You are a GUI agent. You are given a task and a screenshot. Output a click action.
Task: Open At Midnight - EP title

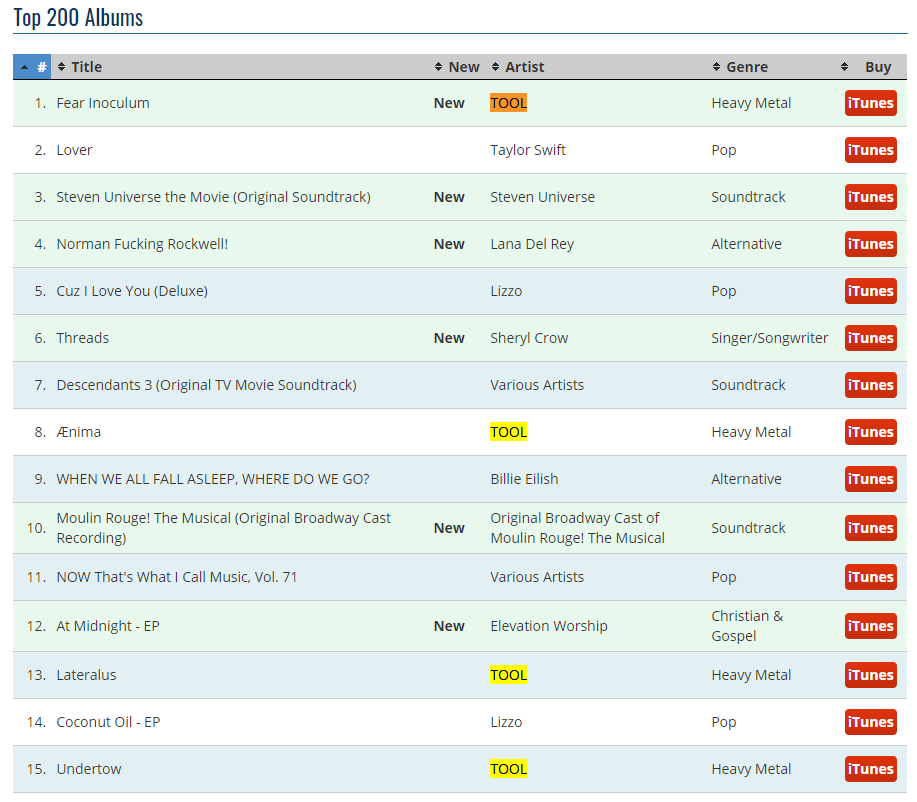(x=108, y=626)
